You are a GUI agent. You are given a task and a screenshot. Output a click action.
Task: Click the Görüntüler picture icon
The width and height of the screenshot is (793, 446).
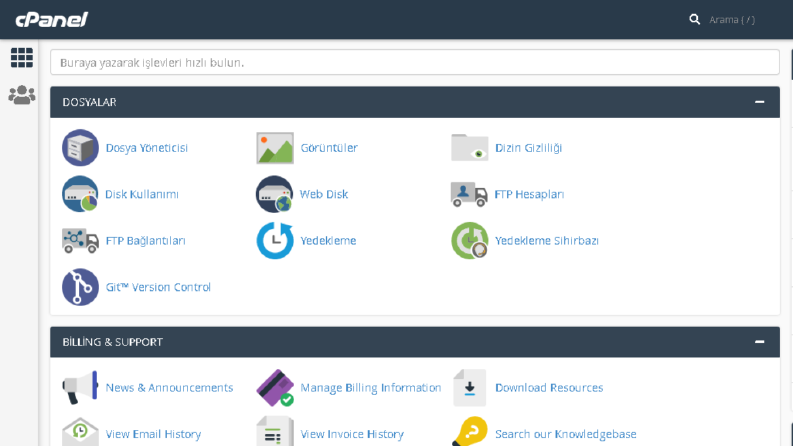click(x=275, y=148)
